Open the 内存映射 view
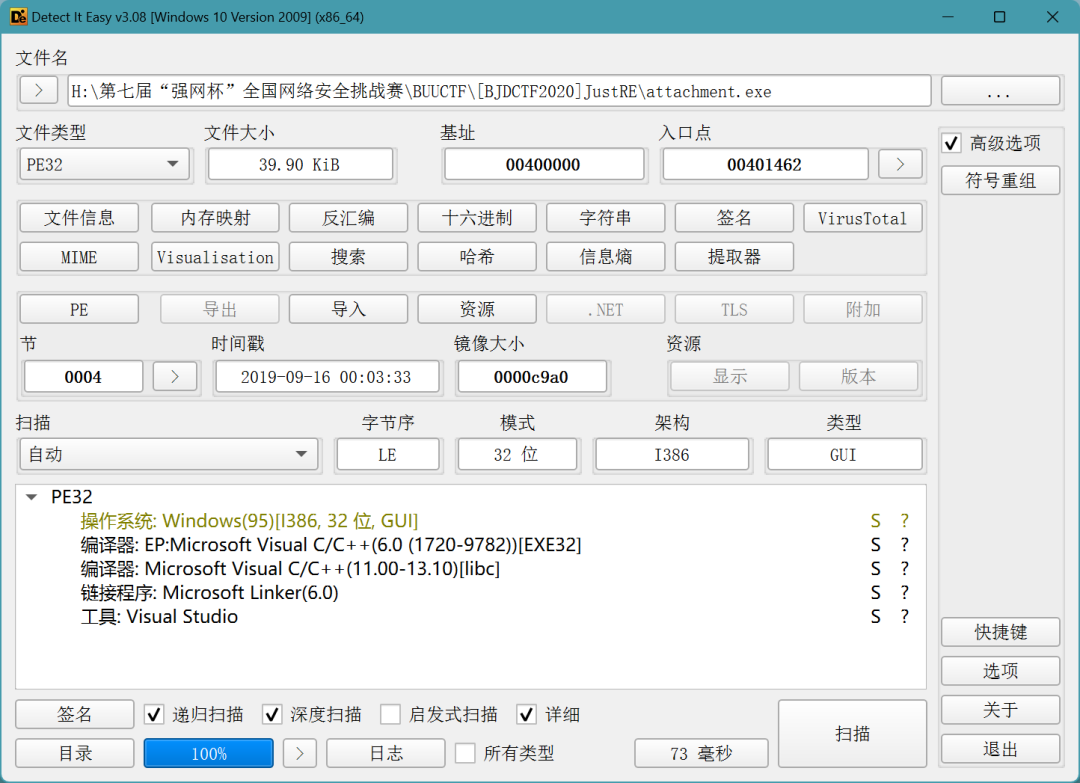Screen dimensions: 1080x783 [215, 218]
